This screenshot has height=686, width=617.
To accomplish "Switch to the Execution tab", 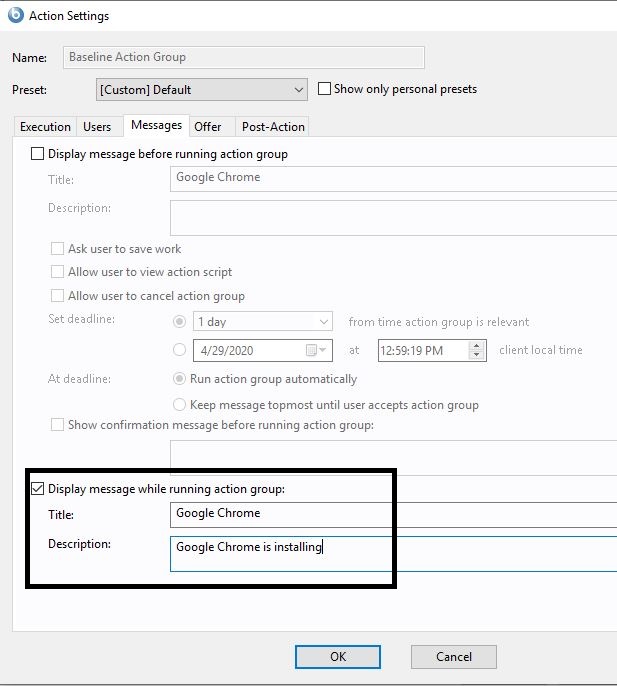I will click(45, 126).
